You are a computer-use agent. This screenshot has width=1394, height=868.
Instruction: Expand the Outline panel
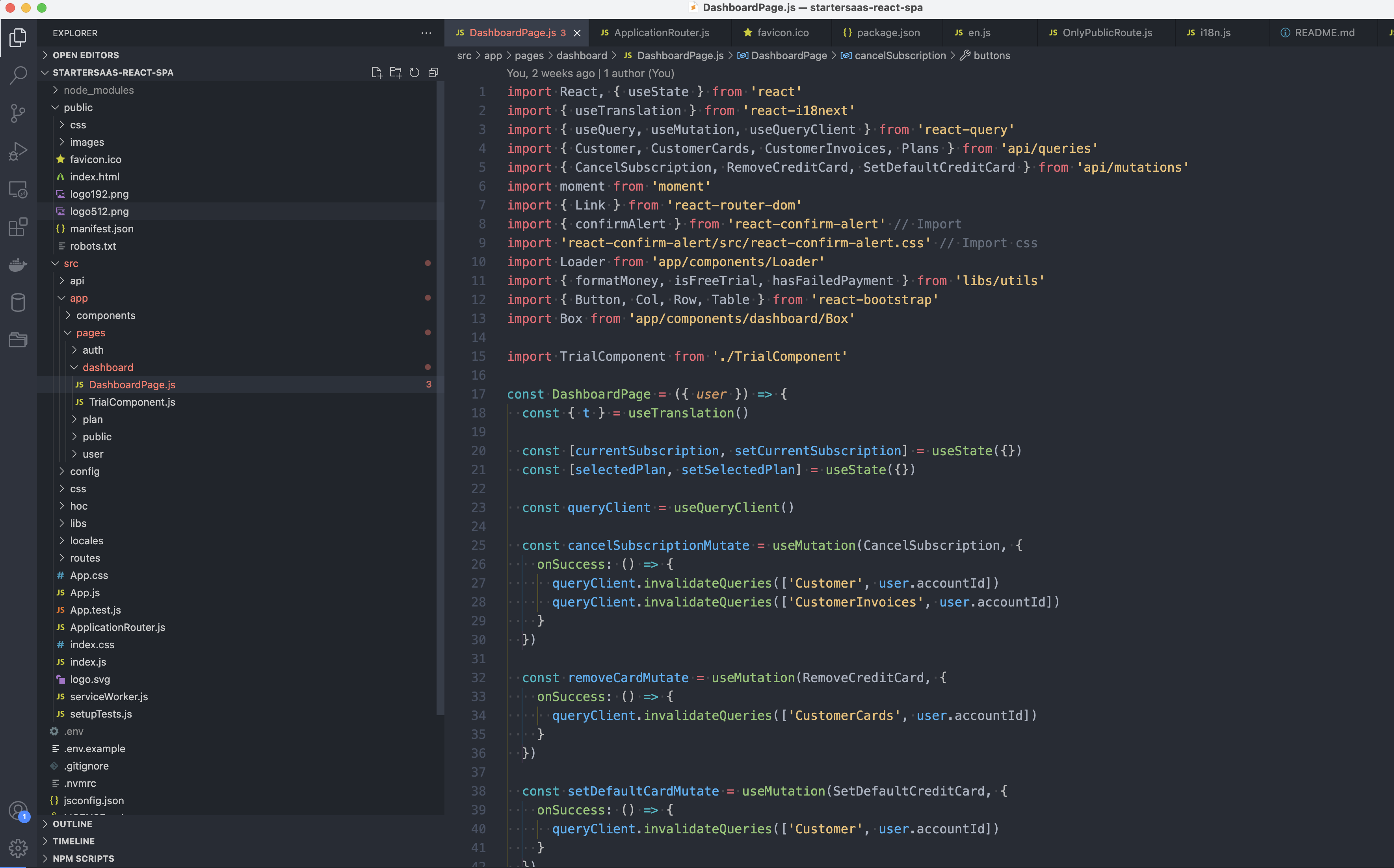241,824
